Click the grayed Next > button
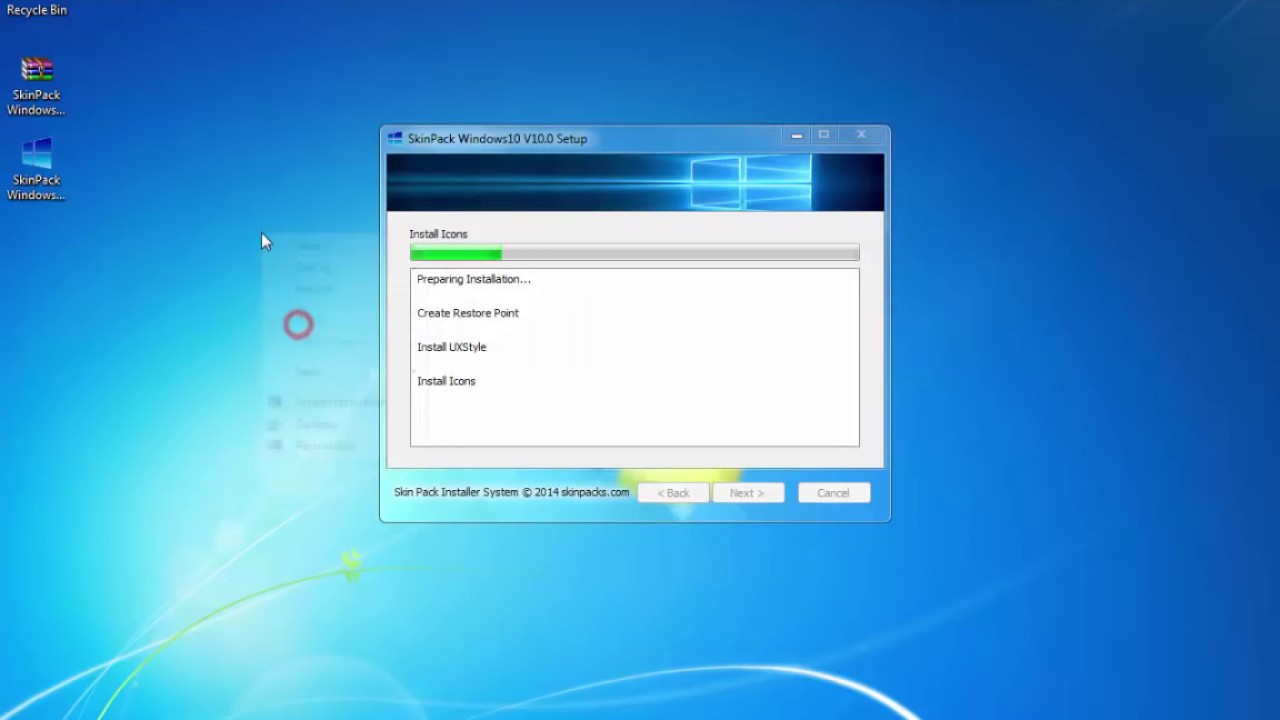The image size is (1280, 720). click(x=747, y=493)
